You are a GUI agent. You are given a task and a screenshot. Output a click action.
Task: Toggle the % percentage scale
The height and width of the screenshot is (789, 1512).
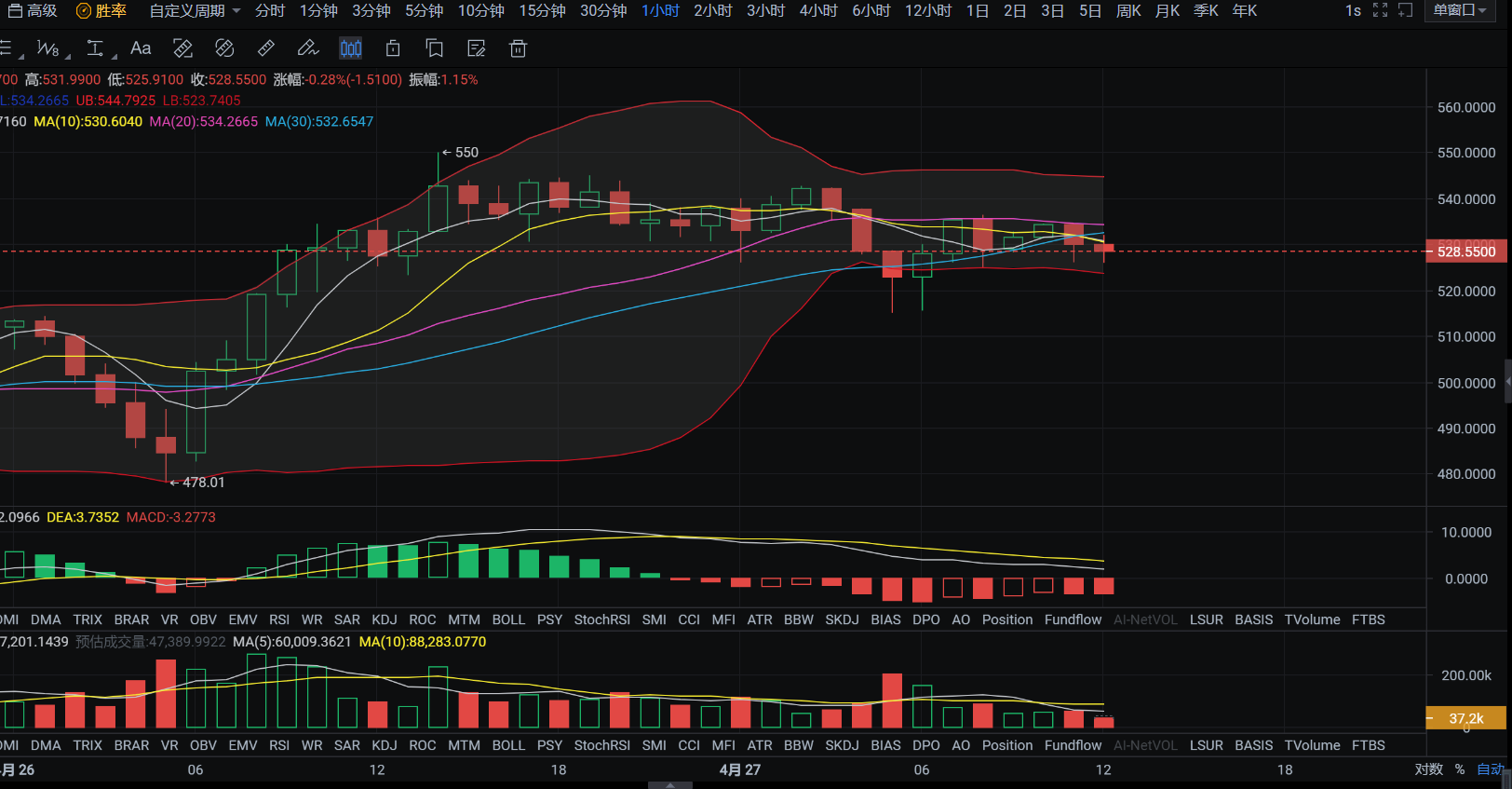[x=1460, y=769]
